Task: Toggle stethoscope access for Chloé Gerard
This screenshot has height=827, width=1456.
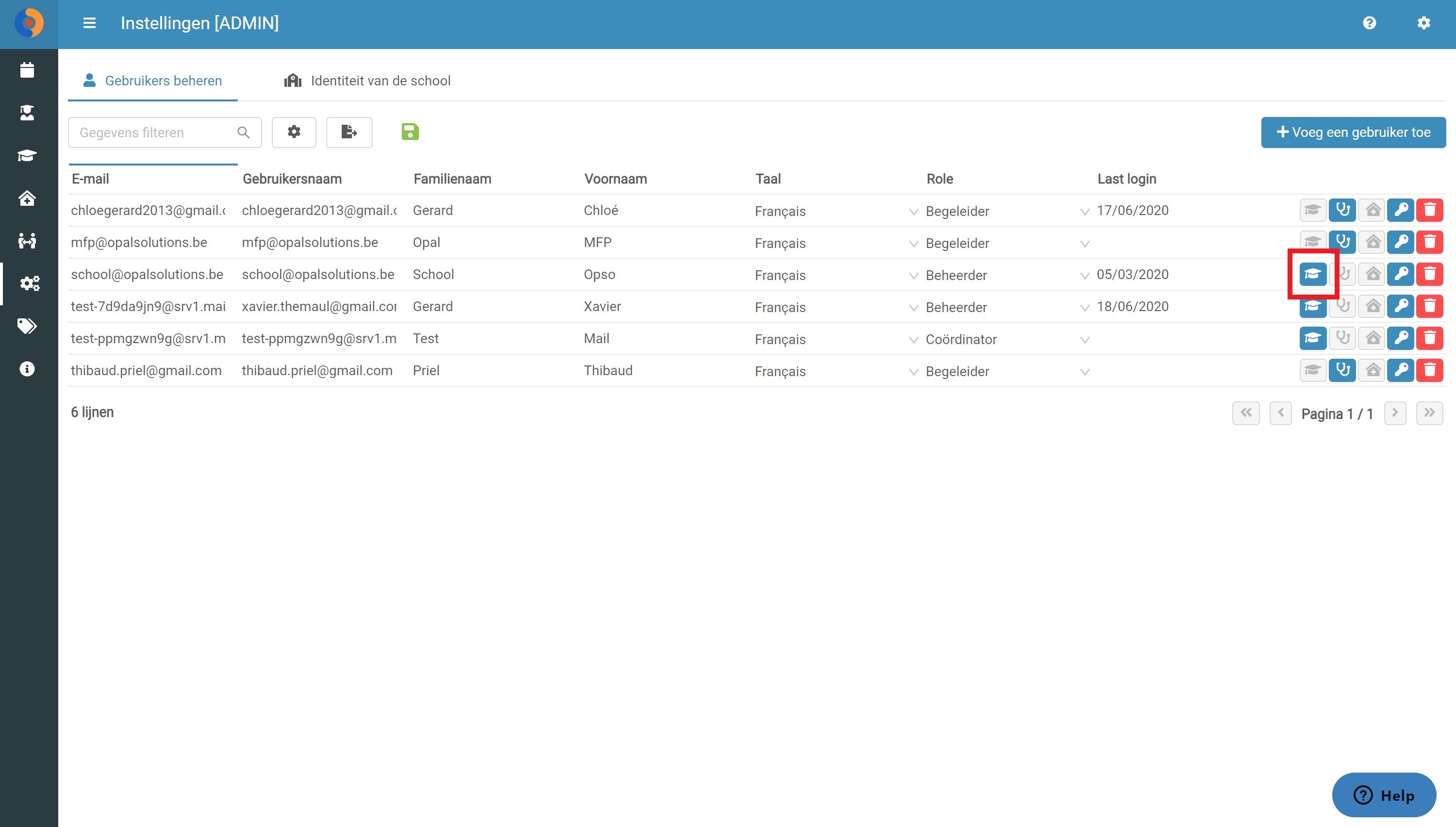Action: click(1342, 210)
